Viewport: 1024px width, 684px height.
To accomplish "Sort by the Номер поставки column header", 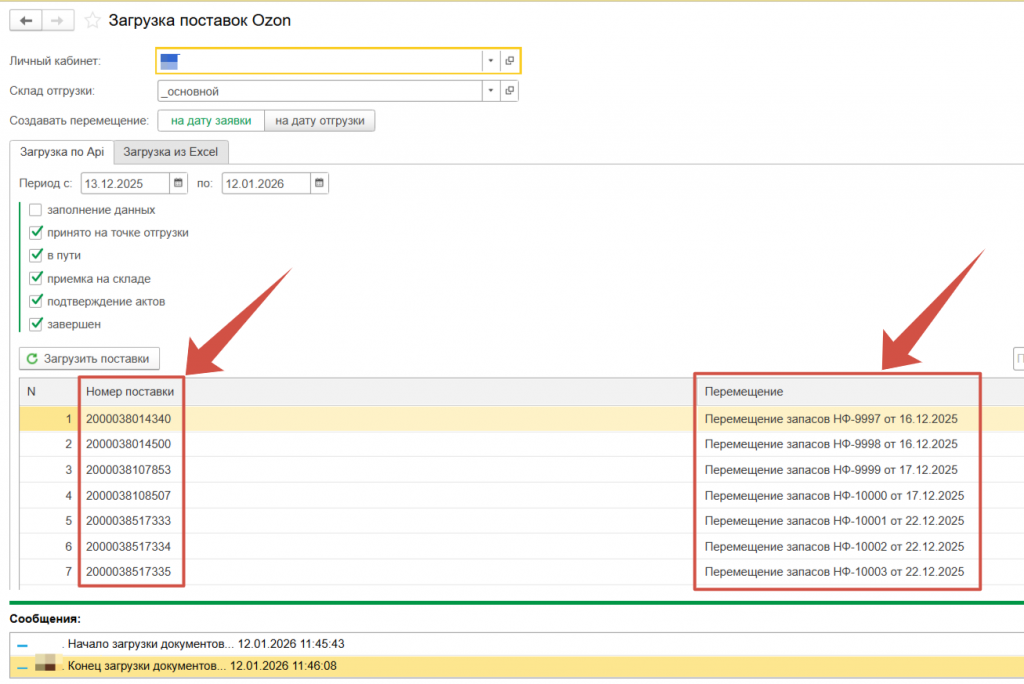I will (130, 391).
